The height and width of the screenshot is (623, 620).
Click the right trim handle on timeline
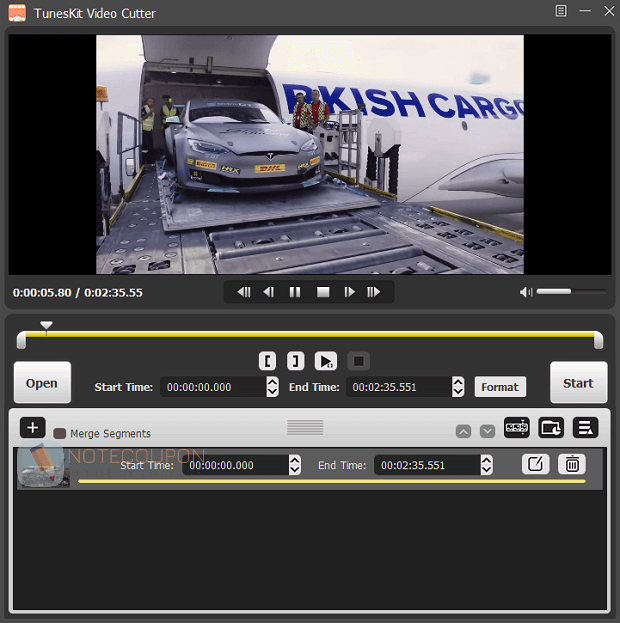[599, 340]
